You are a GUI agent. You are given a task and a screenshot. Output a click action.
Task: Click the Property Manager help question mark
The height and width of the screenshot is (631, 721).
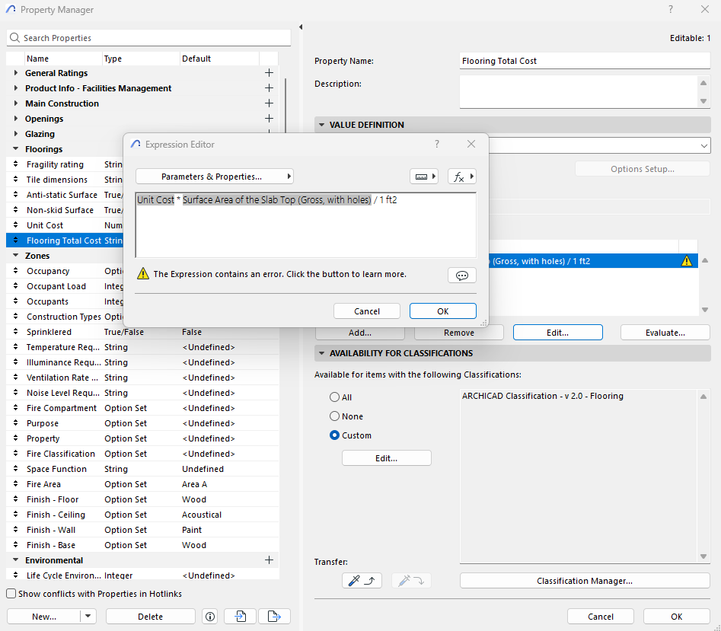[670, 9]
